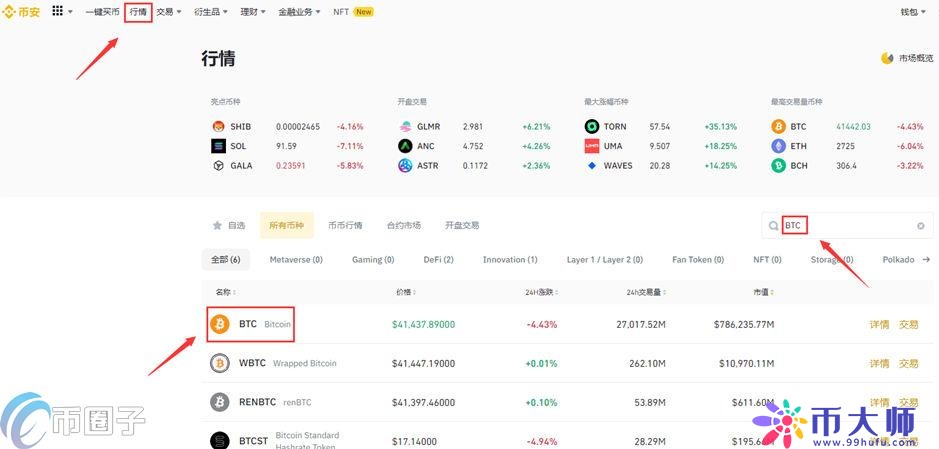
Task: Open the apps grid menu icon
Action: [57, 12]
